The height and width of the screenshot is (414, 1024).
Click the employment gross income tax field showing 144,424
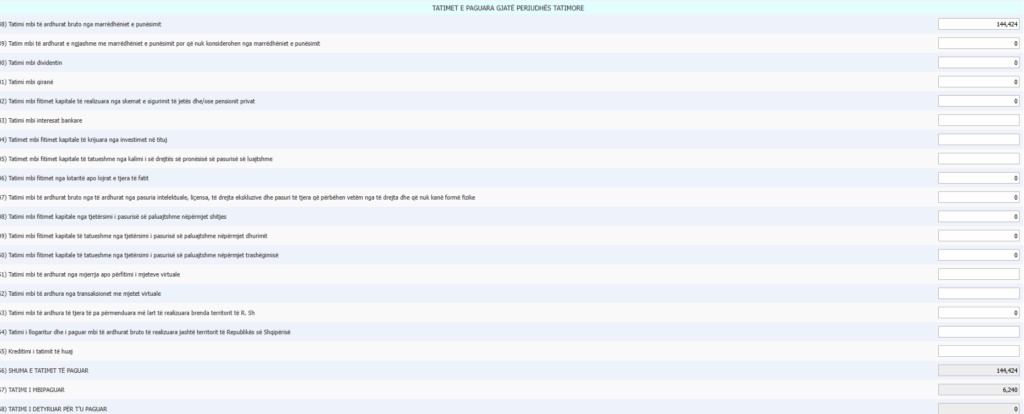click(978, 24)
